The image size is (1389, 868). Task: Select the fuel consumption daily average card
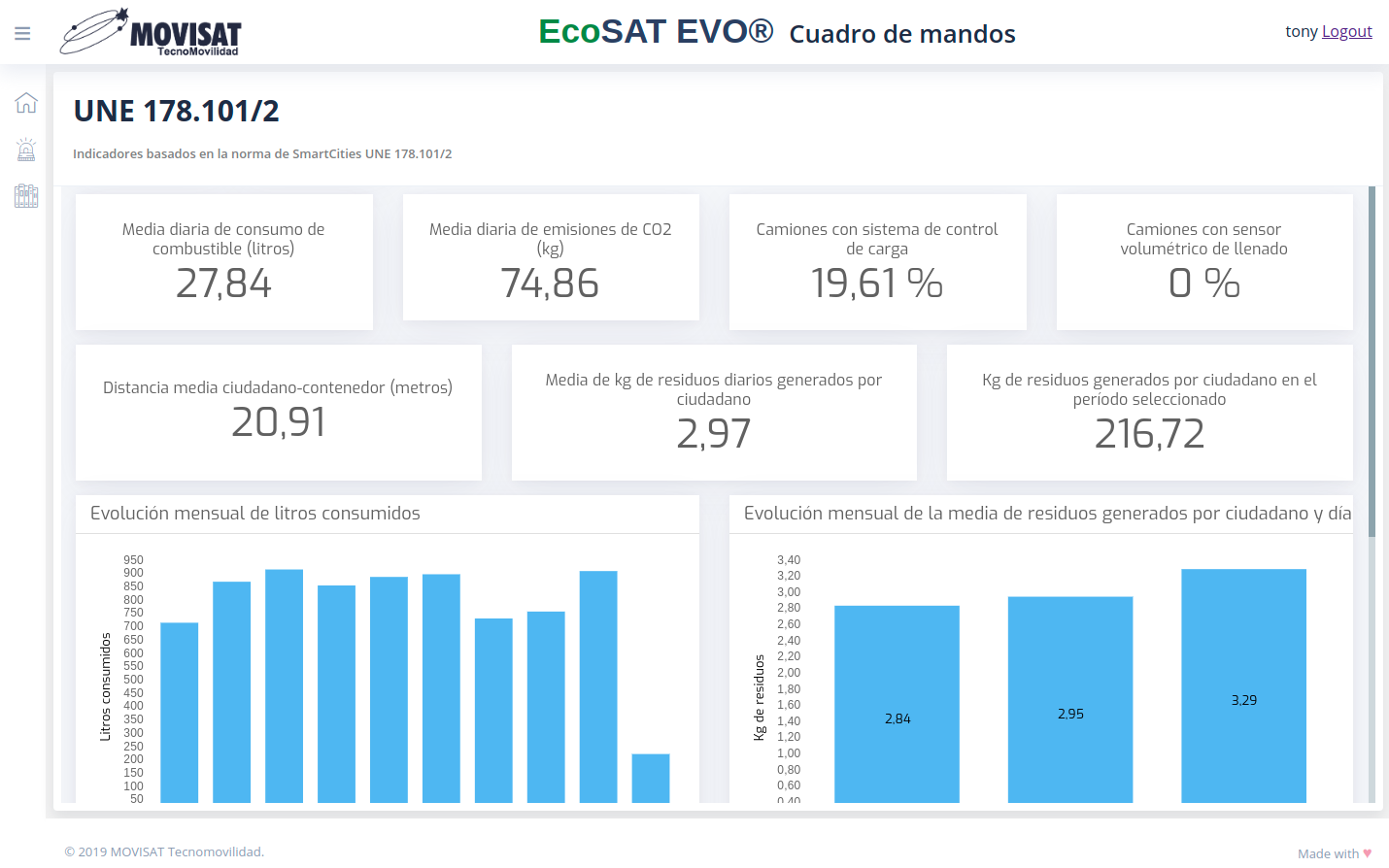224,262
